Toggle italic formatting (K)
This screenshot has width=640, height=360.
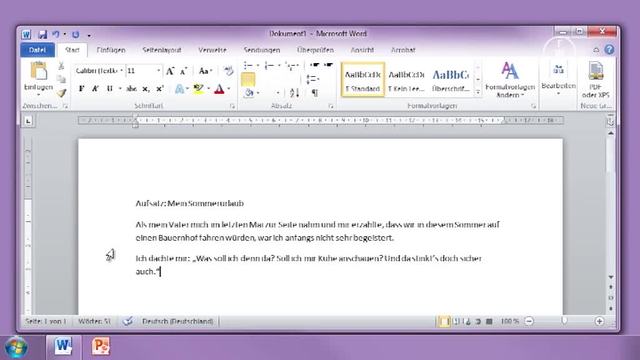95,89
